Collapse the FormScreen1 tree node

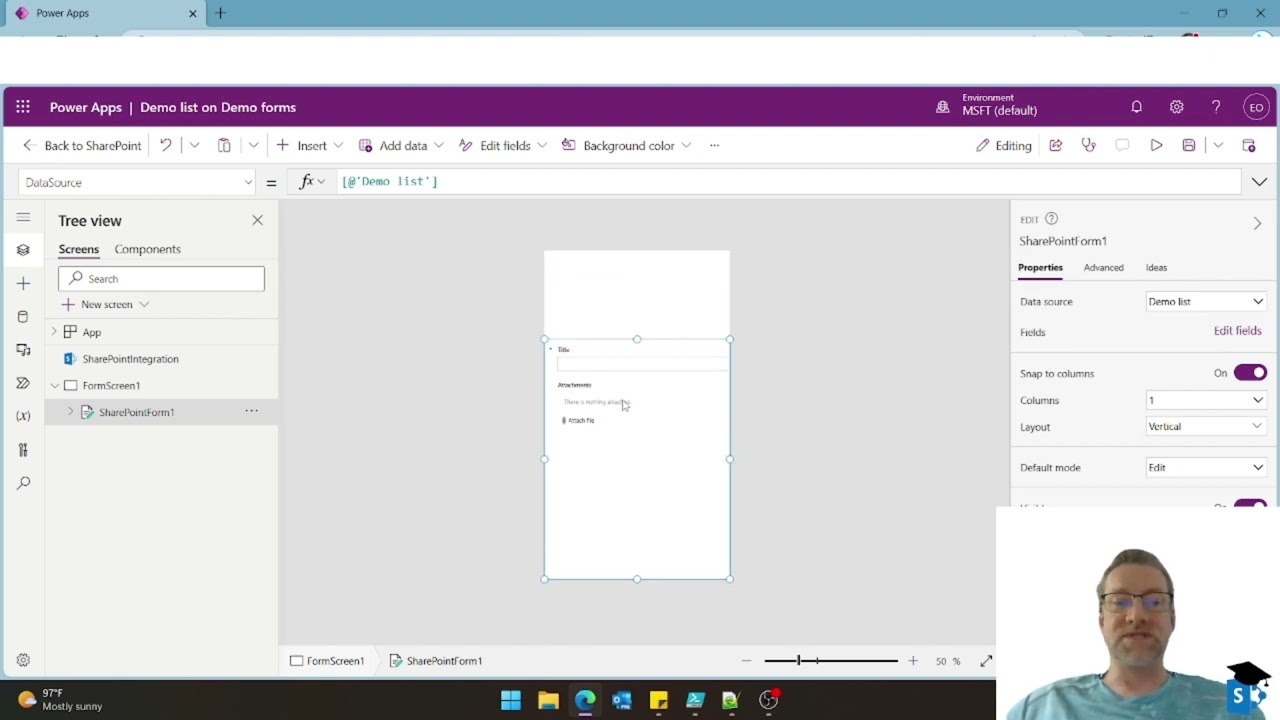tap(54, 385)
